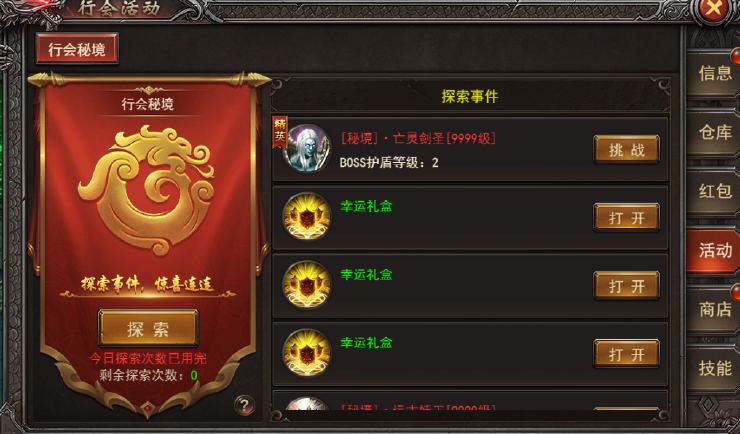Click the third 幸运礼盒 gift box icon

307,353
